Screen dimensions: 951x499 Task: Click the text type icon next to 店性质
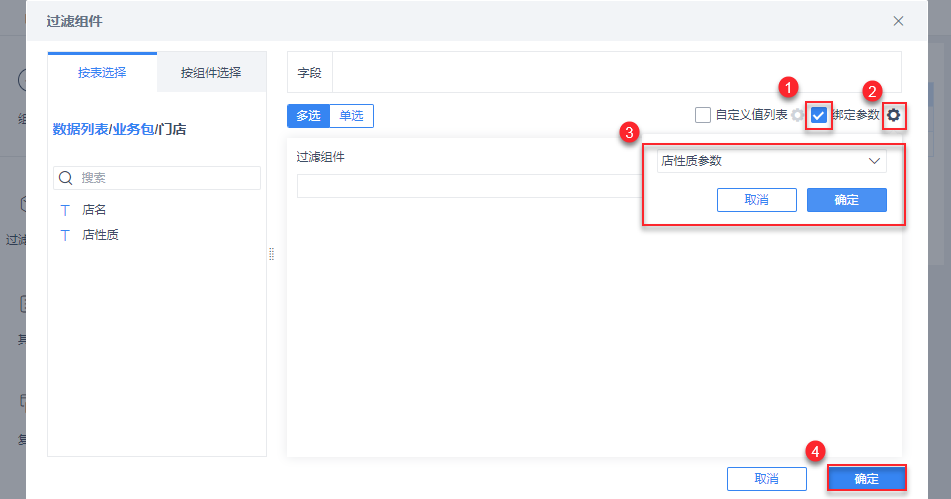coord(65,235)
